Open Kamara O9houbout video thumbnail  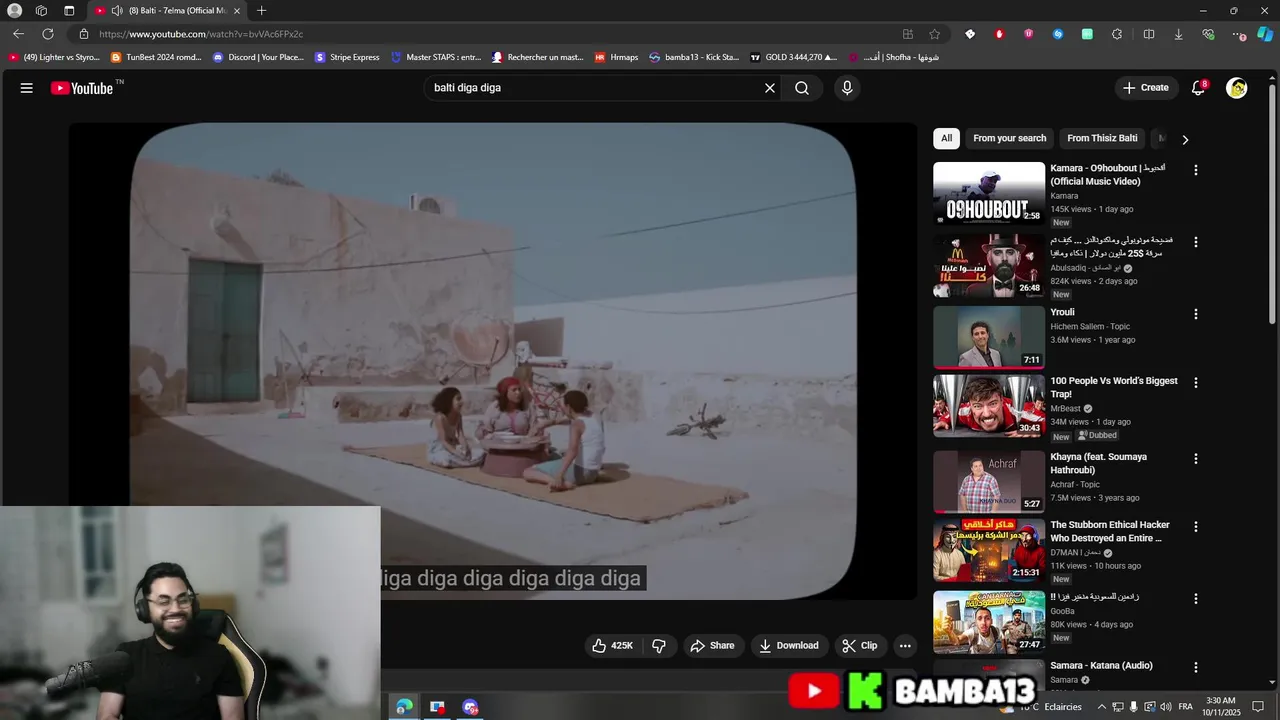[x=989, y=193]
